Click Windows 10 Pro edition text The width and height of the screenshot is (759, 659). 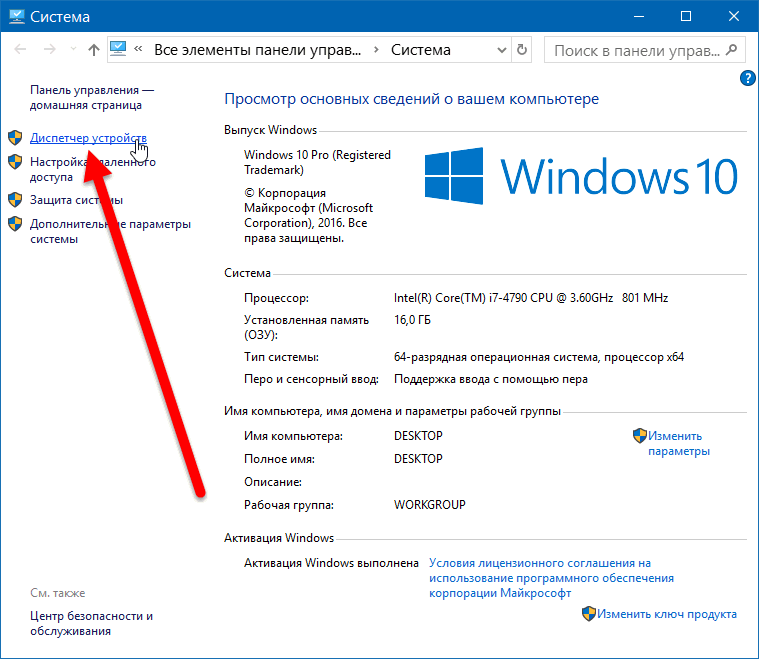[317, 162]
